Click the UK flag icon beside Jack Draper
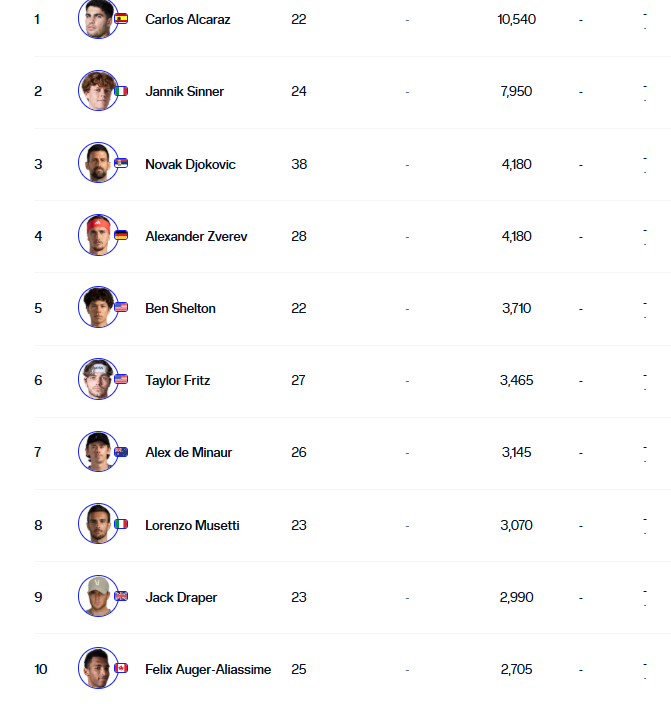This screenshot has height=704, width=671. point(121,596)
